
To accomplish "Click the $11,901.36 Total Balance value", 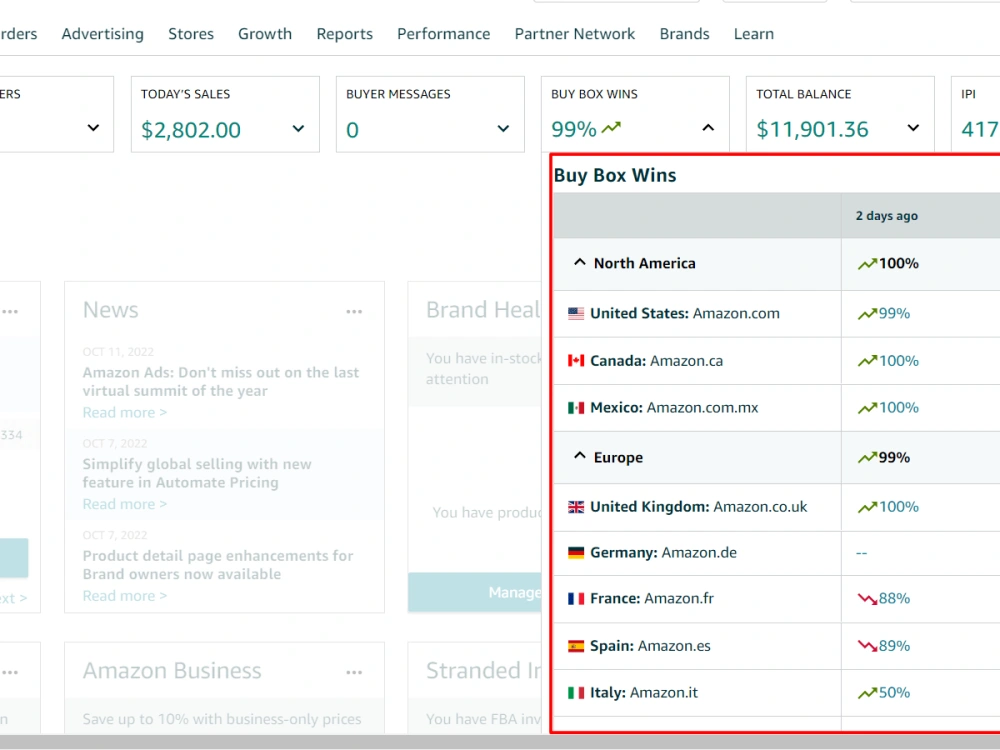I will pyautogui.click(x=812, y=129).
